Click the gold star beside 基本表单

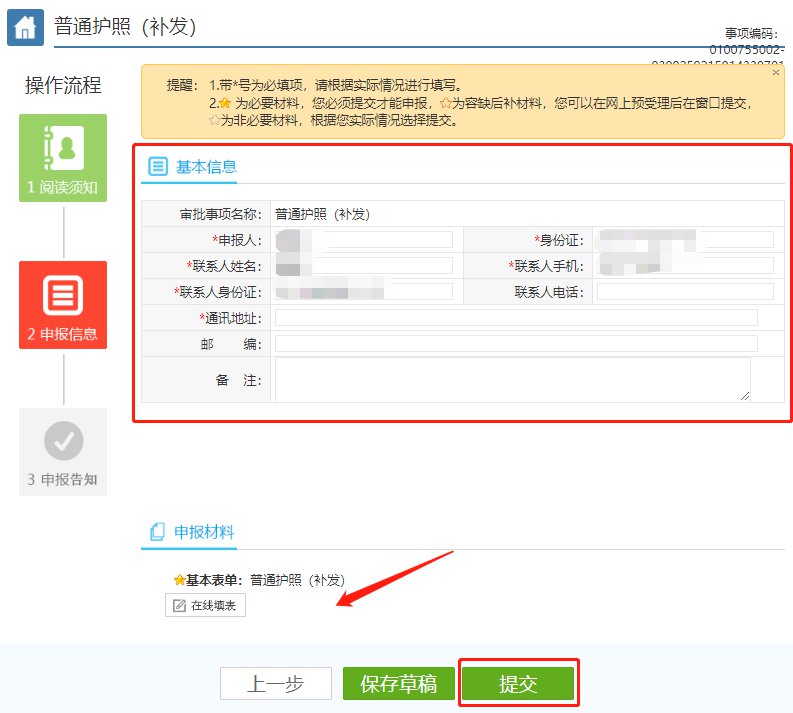coord(179,580)
